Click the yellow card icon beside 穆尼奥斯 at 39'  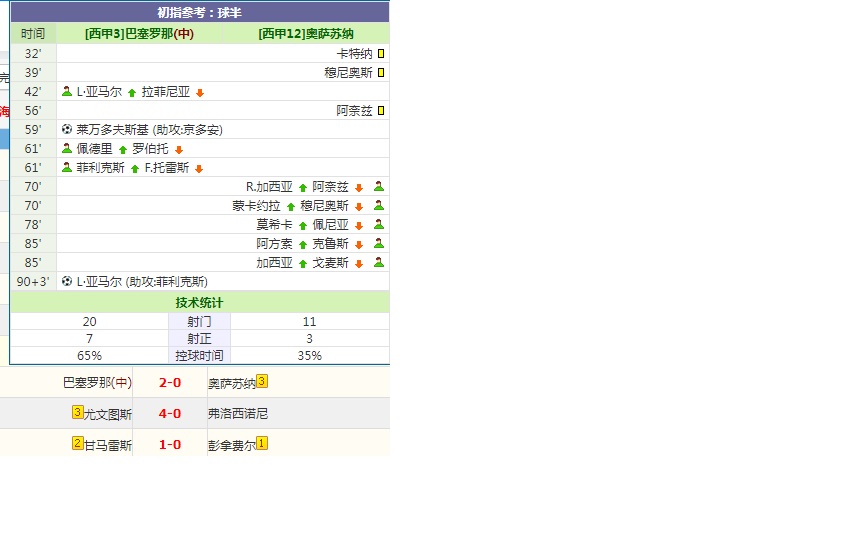(x=381, y=73)
